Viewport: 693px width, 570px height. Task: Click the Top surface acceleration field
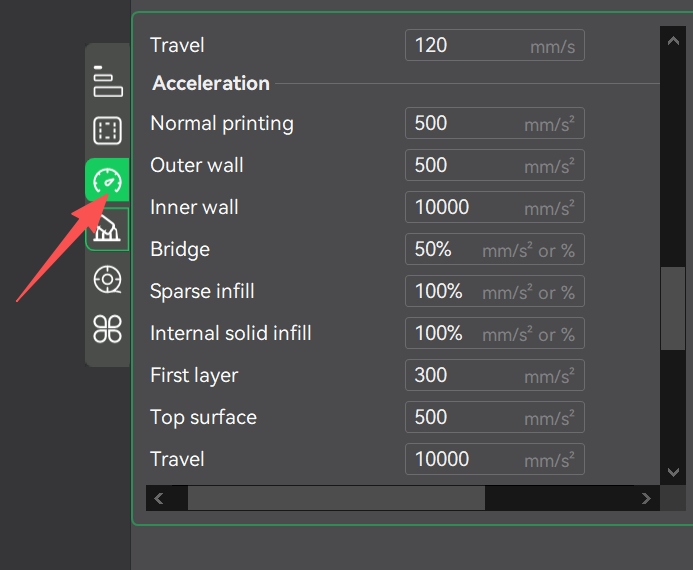[464, 418]
